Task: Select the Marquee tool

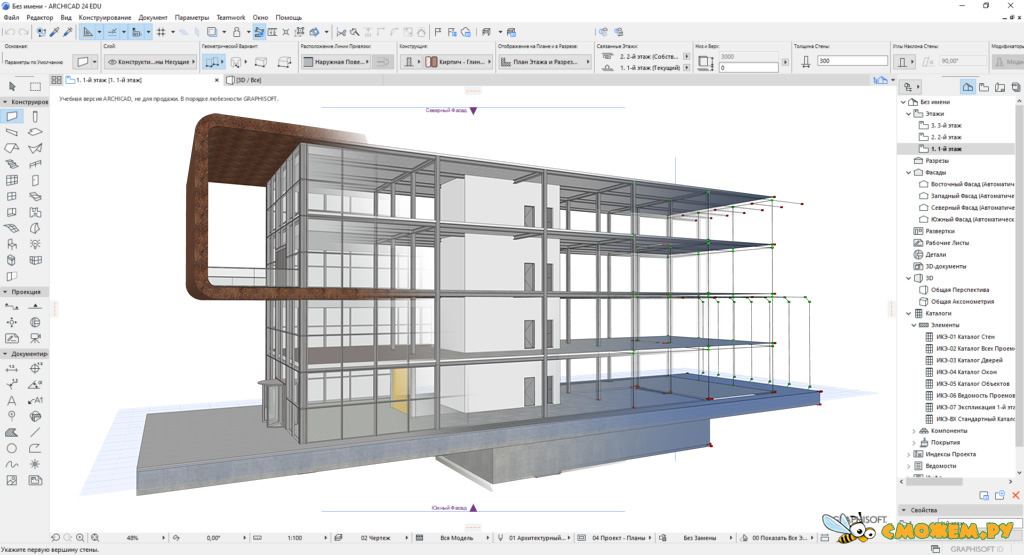Action: [35, 86]
